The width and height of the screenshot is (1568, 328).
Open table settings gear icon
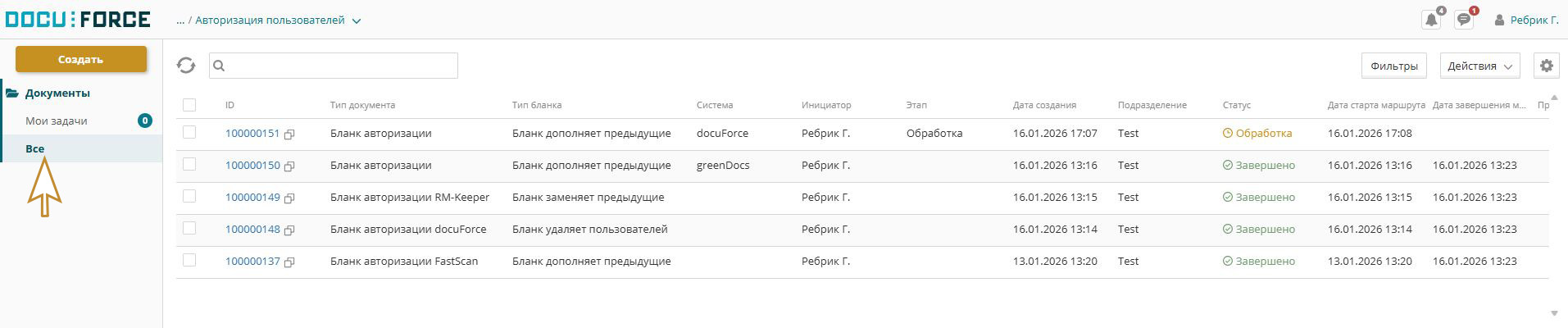tap(1546, 66)
